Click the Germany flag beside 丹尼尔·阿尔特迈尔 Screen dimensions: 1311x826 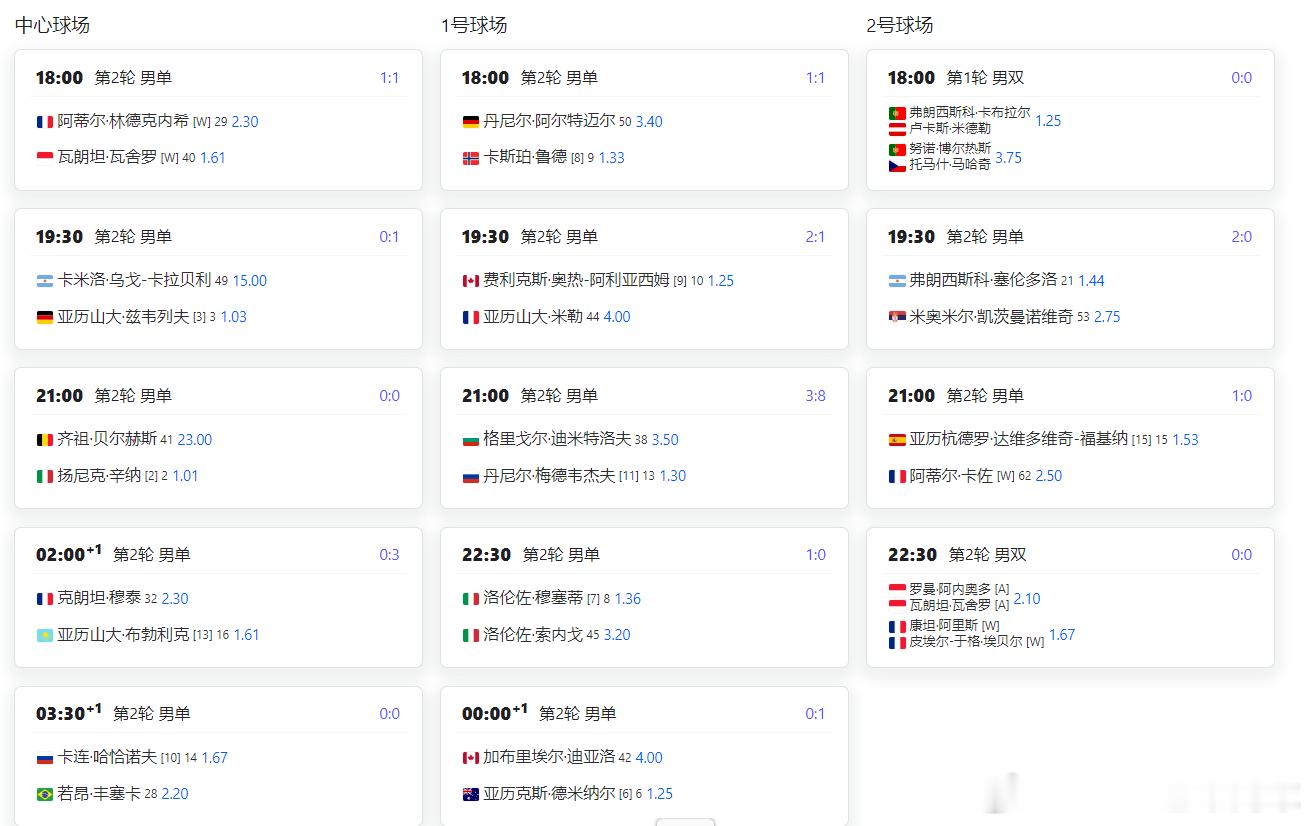pos(471,122)
